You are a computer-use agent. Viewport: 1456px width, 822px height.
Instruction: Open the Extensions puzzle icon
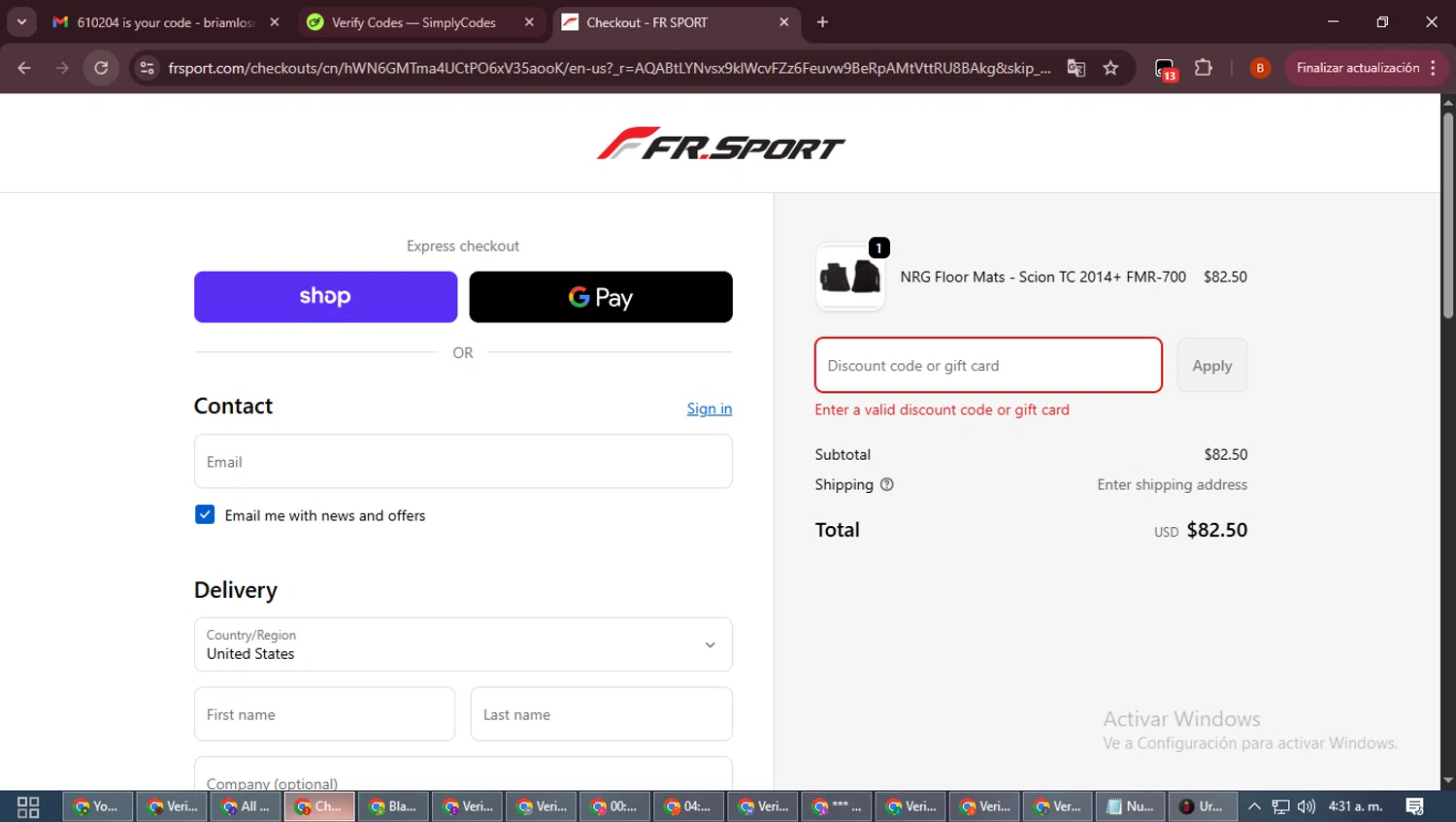(x=1204, y=68)
